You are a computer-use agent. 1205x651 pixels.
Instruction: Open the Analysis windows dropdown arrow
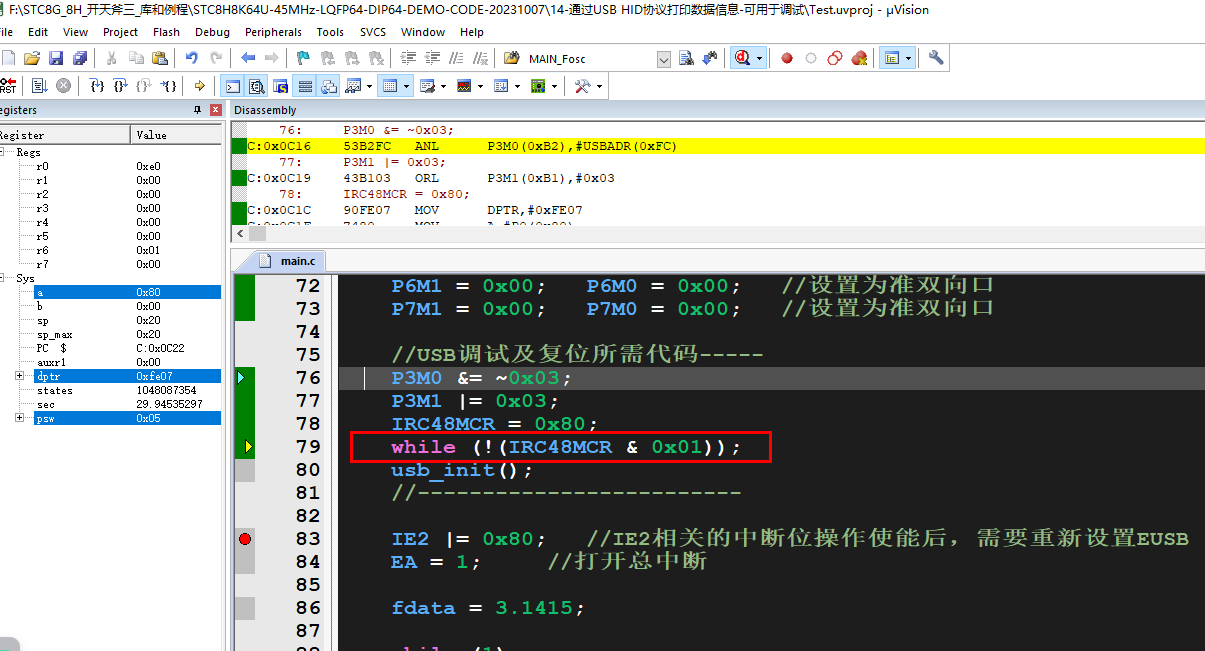(x=481, y=87)
